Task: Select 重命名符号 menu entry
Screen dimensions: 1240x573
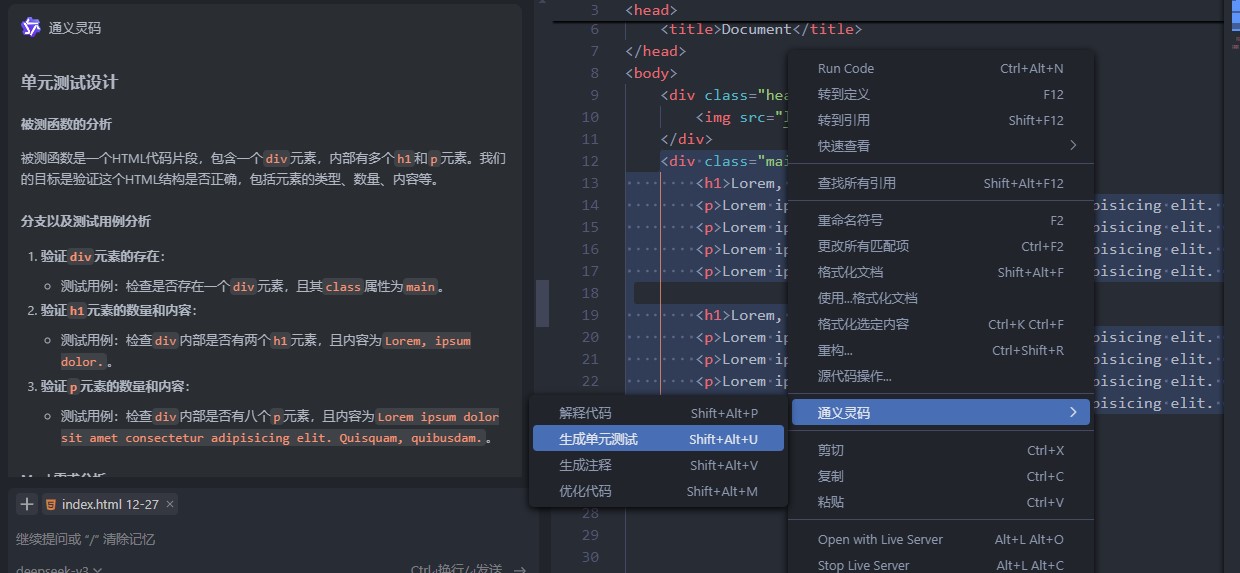Action: pos(941,220)
